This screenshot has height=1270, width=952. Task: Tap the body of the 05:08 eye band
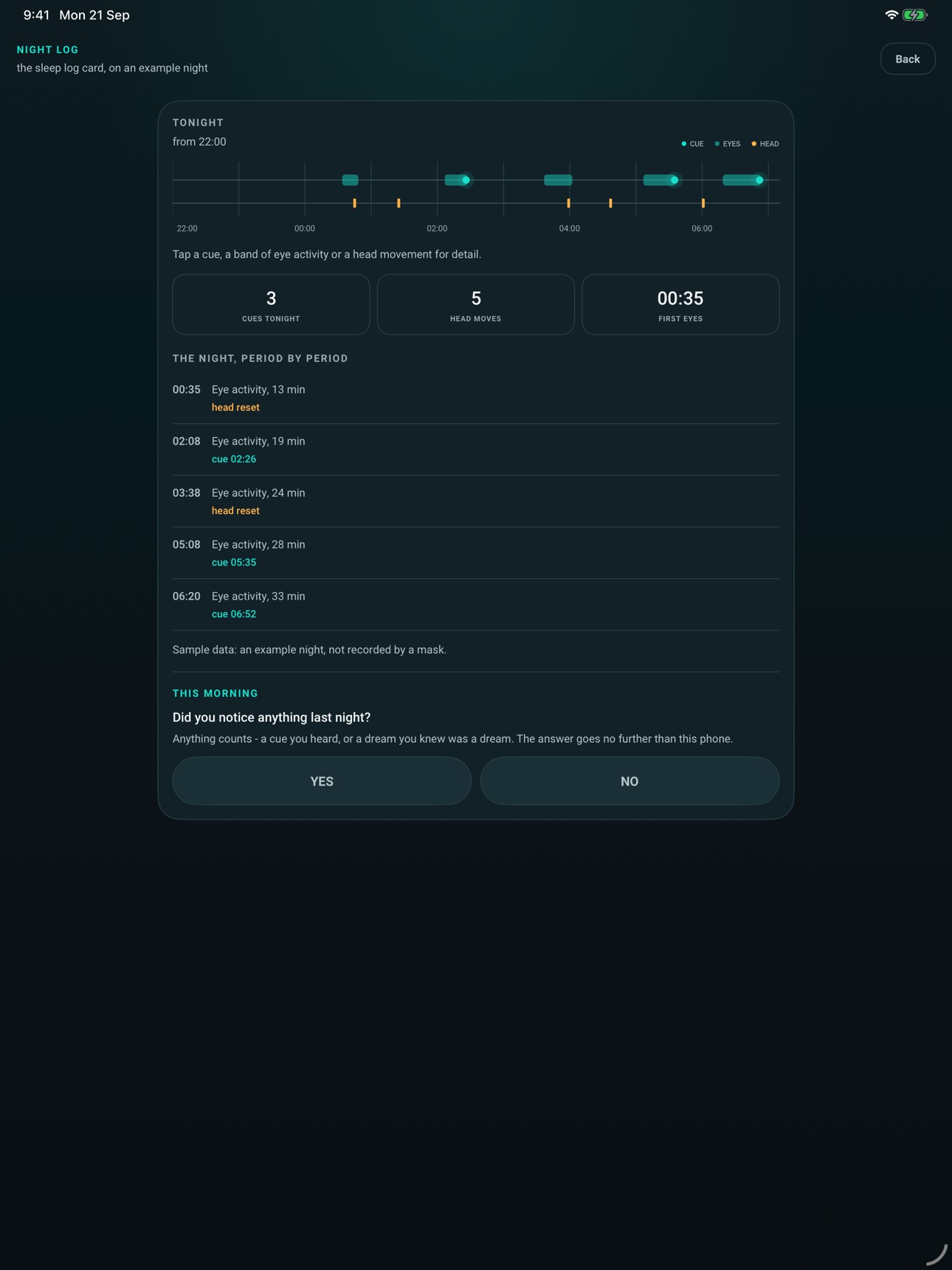[x=656, y=180]
